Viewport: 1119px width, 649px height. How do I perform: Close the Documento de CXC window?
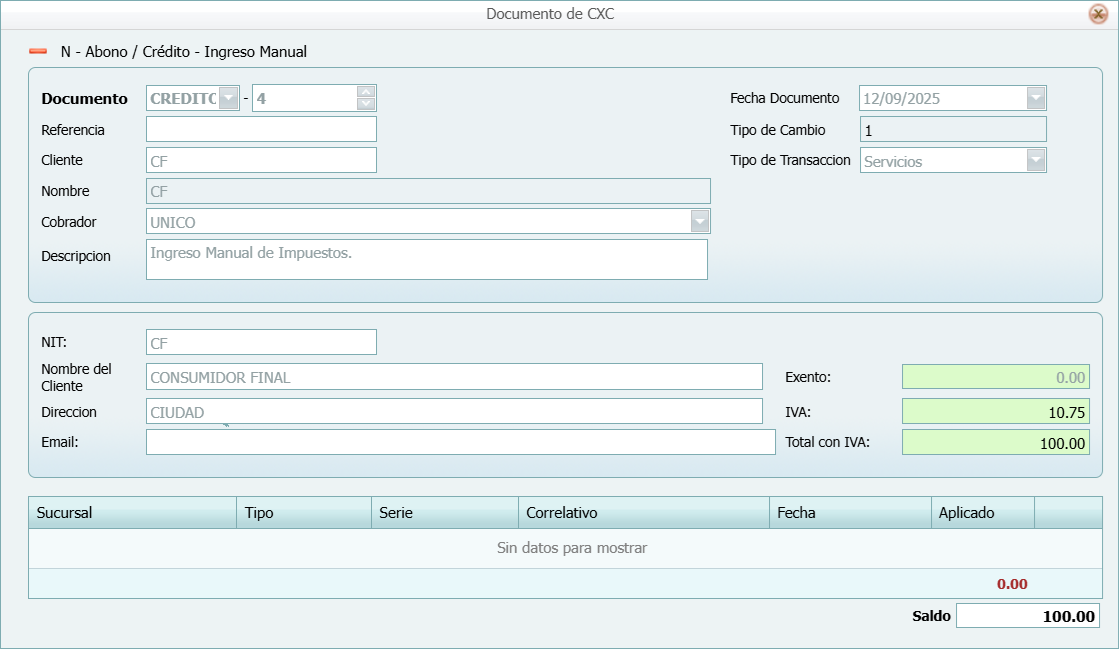[x=1097, y=14]
